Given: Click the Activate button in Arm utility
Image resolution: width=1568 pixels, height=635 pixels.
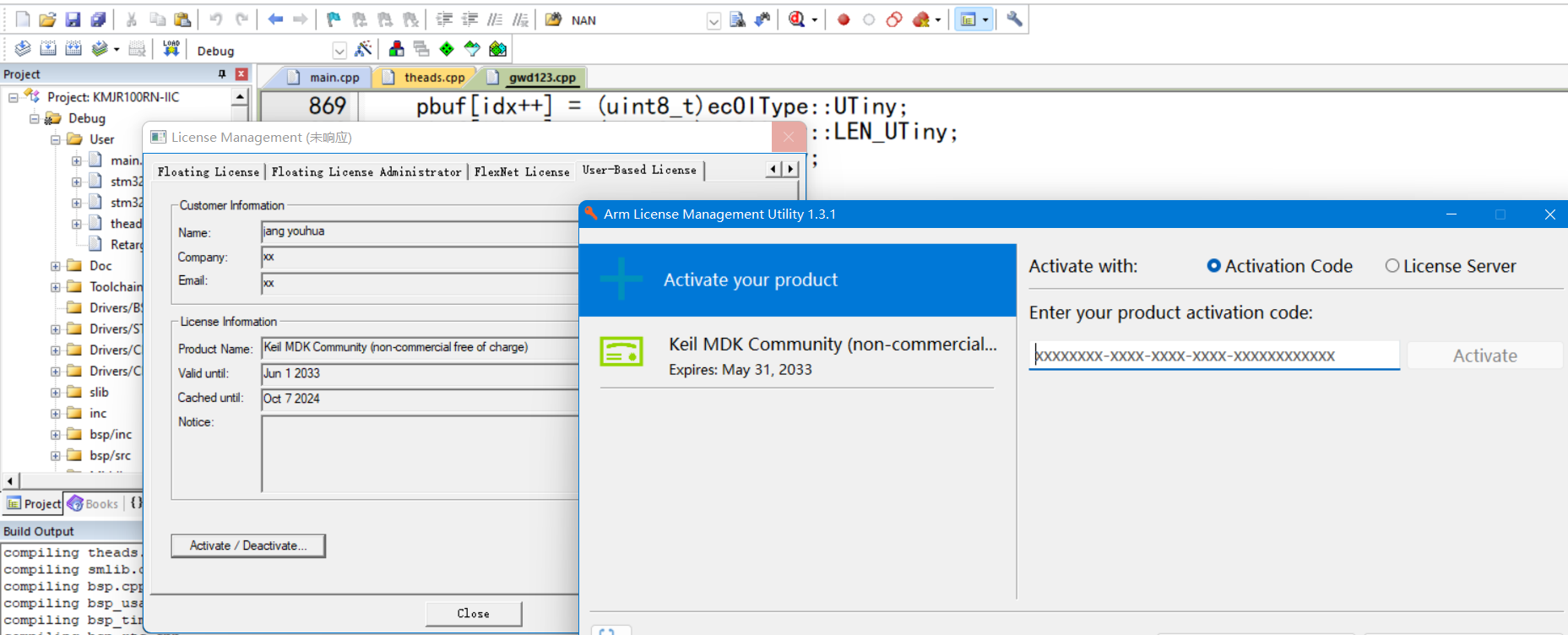Looking at the screenshot, I should click(x=1484, y=355).
